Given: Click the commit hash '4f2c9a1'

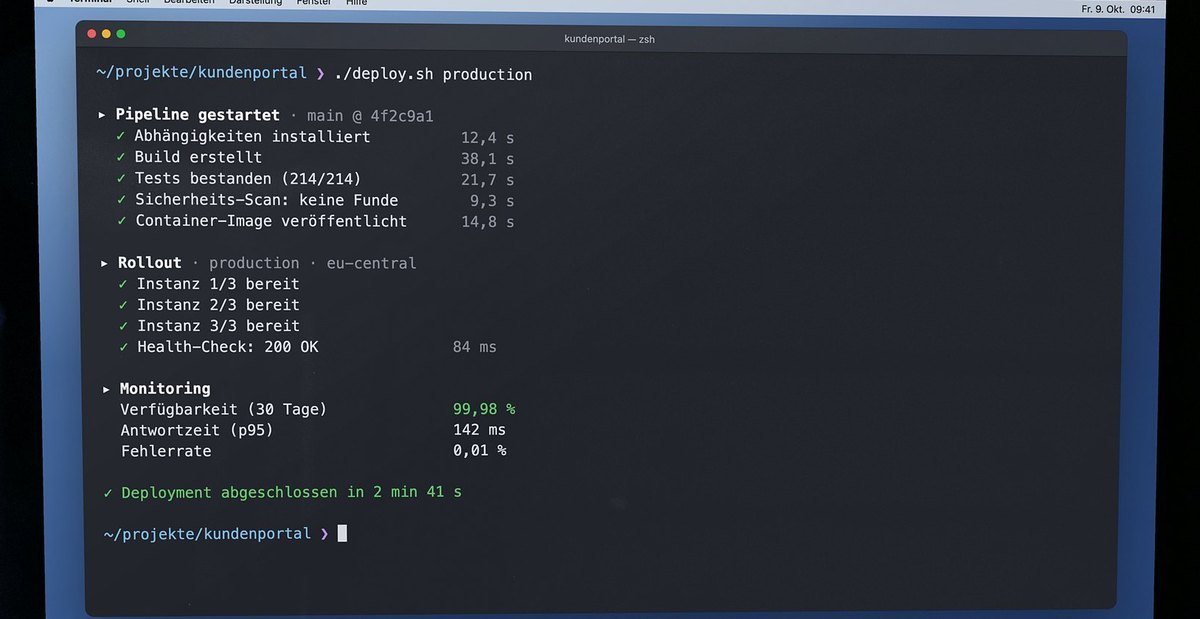Looking at the screenshot, I should tap(401, 116).
